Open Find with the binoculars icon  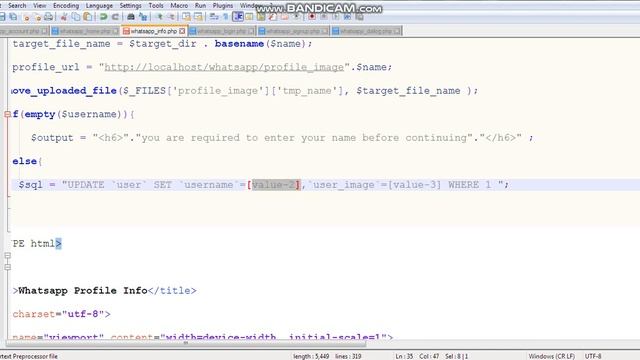(131, 17)
